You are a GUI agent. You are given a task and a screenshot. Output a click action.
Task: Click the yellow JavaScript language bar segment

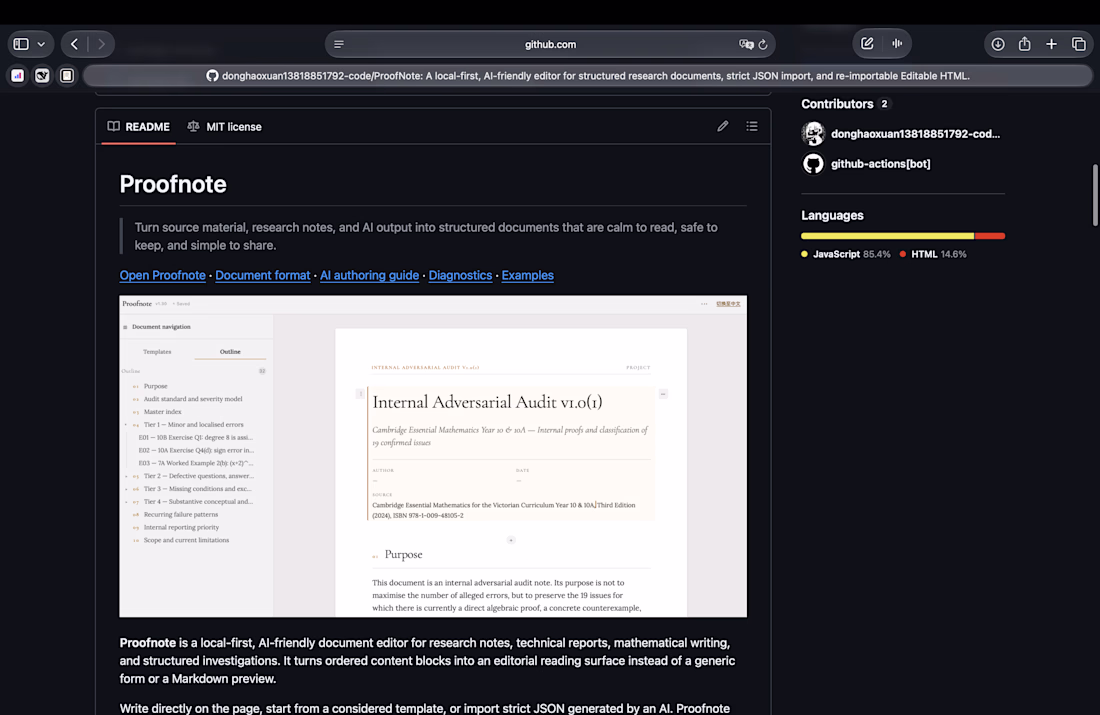887,236
